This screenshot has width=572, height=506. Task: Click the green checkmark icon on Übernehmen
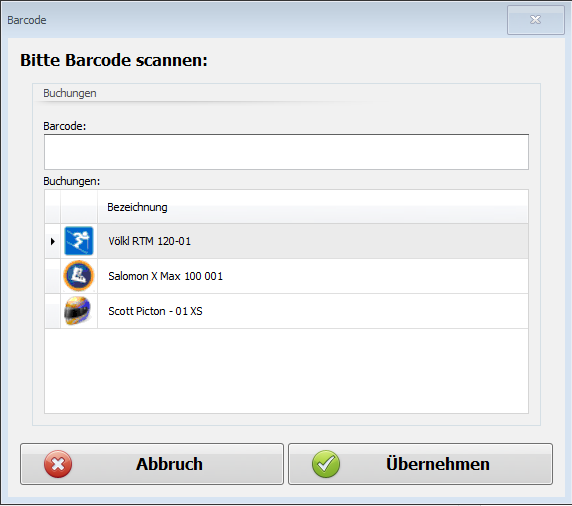[326, 464]
